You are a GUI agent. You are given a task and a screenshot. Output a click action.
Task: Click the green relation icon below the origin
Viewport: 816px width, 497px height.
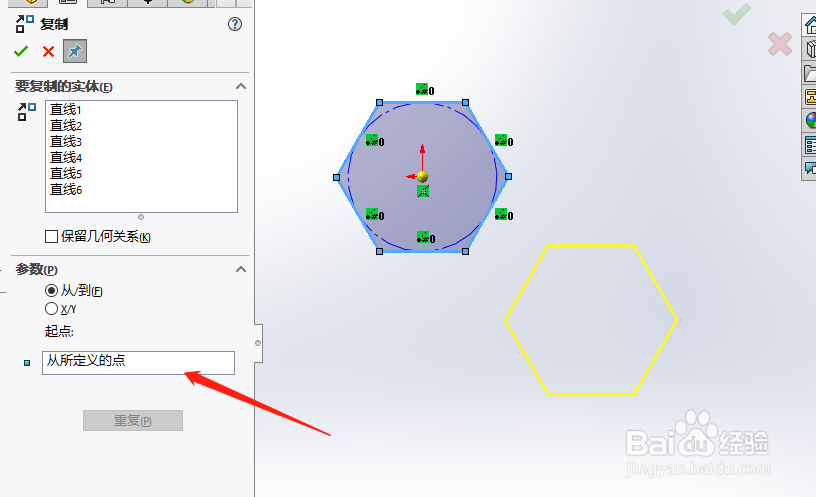(x=423, y=192)
